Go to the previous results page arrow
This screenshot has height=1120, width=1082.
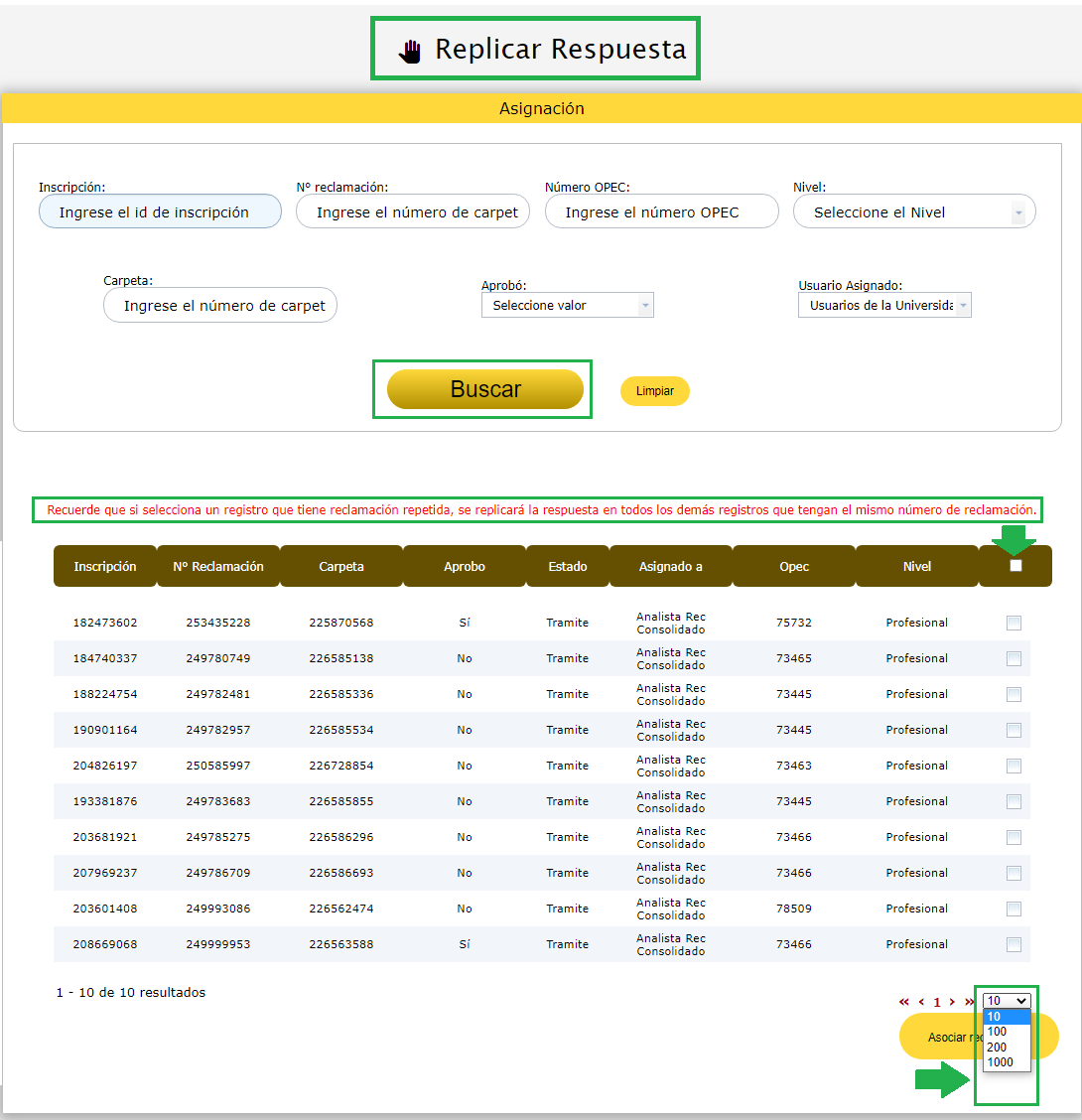click(x=921, y=1002)
